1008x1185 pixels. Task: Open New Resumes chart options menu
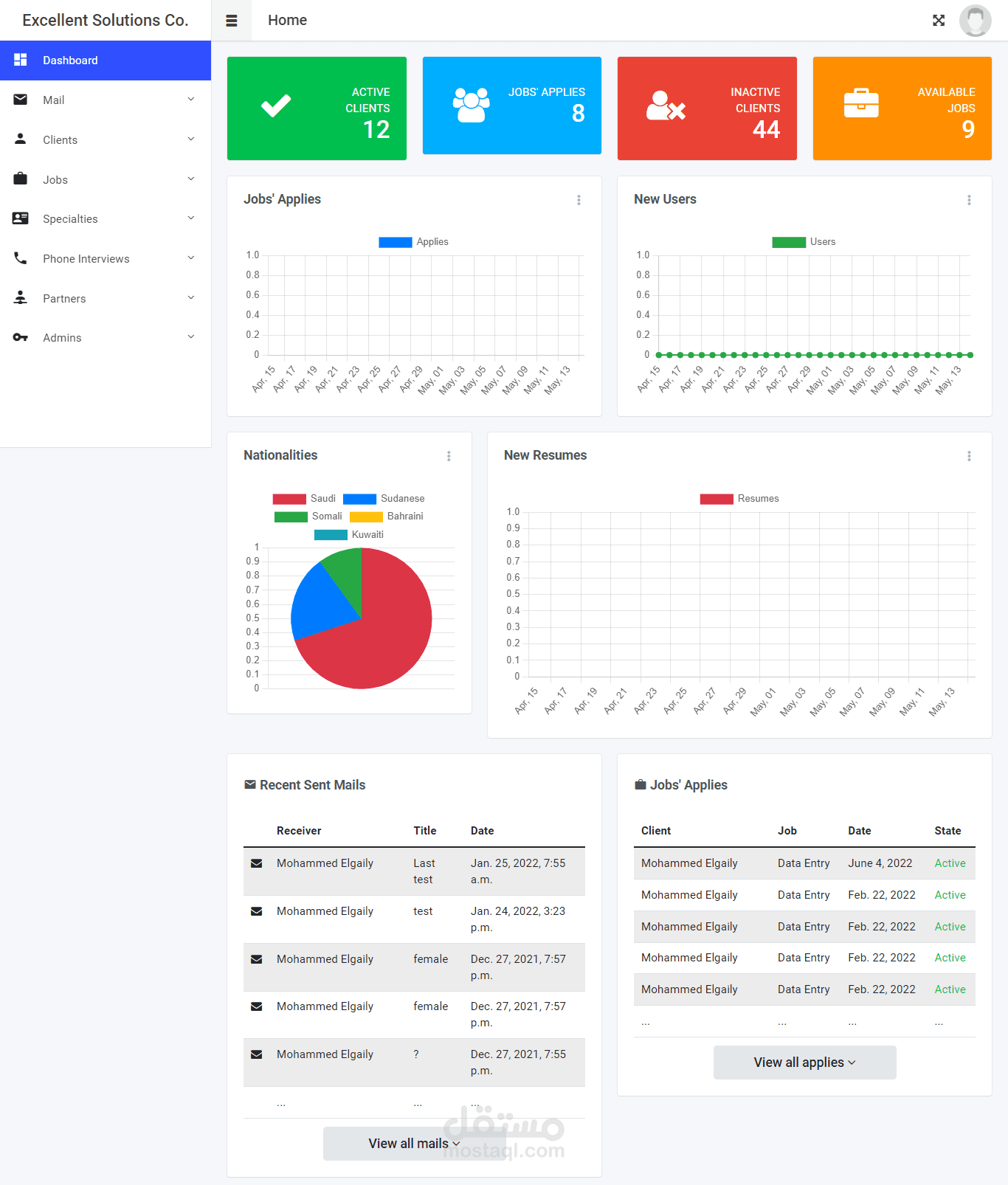coord(969,456)
